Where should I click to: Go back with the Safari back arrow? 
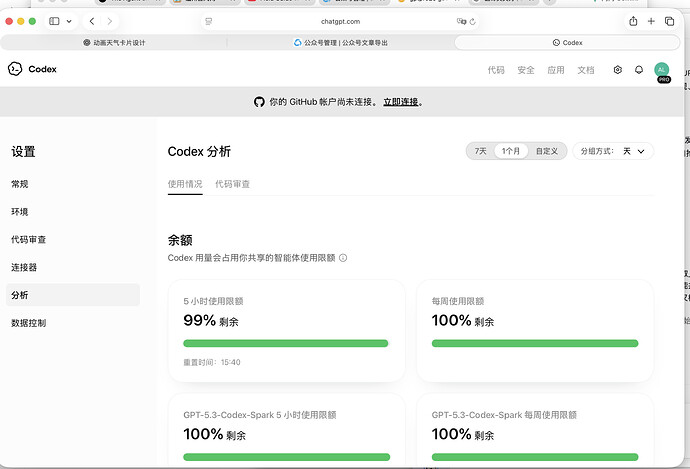pyautogui.click(x=92, y=21)
